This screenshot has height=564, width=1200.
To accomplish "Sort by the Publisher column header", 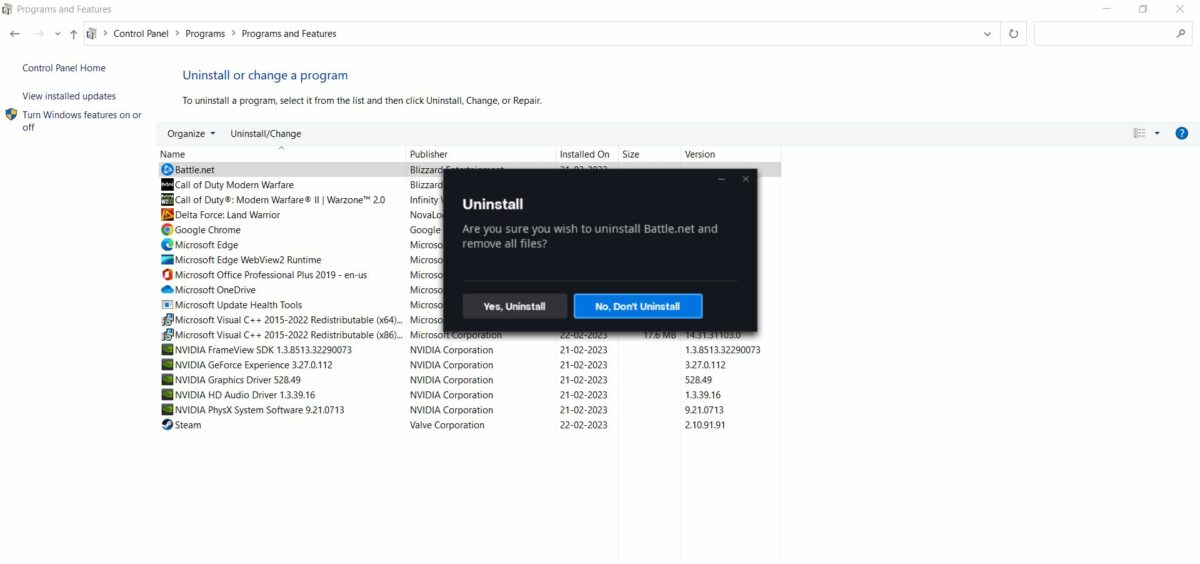I will 481,154.
